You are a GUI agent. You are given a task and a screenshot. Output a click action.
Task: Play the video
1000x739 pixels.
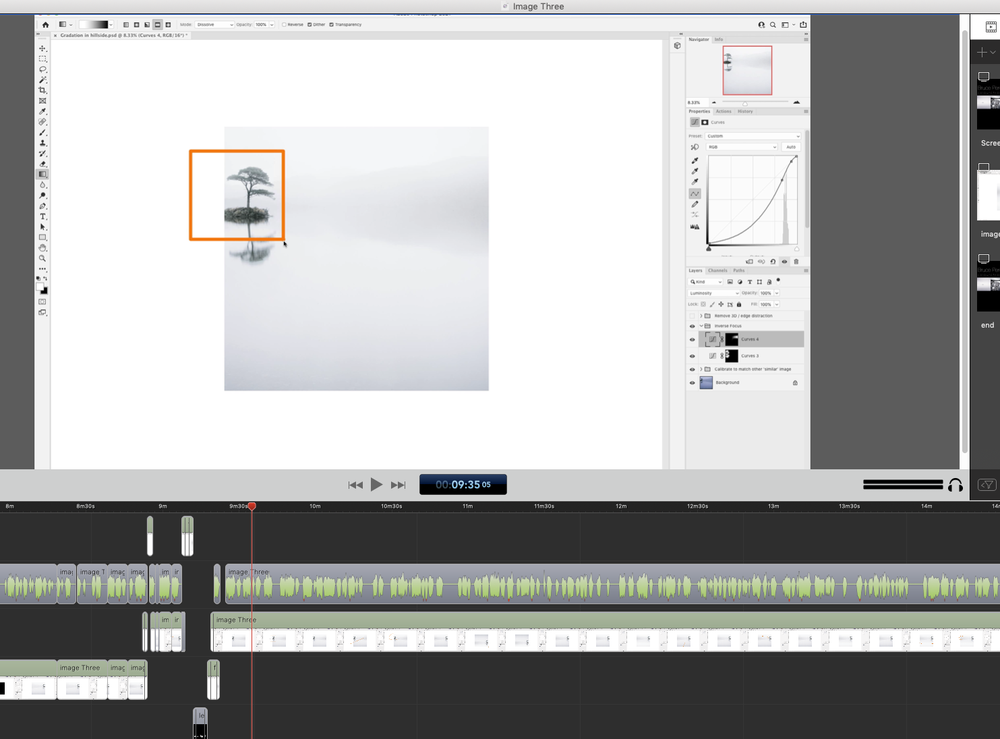376,485
